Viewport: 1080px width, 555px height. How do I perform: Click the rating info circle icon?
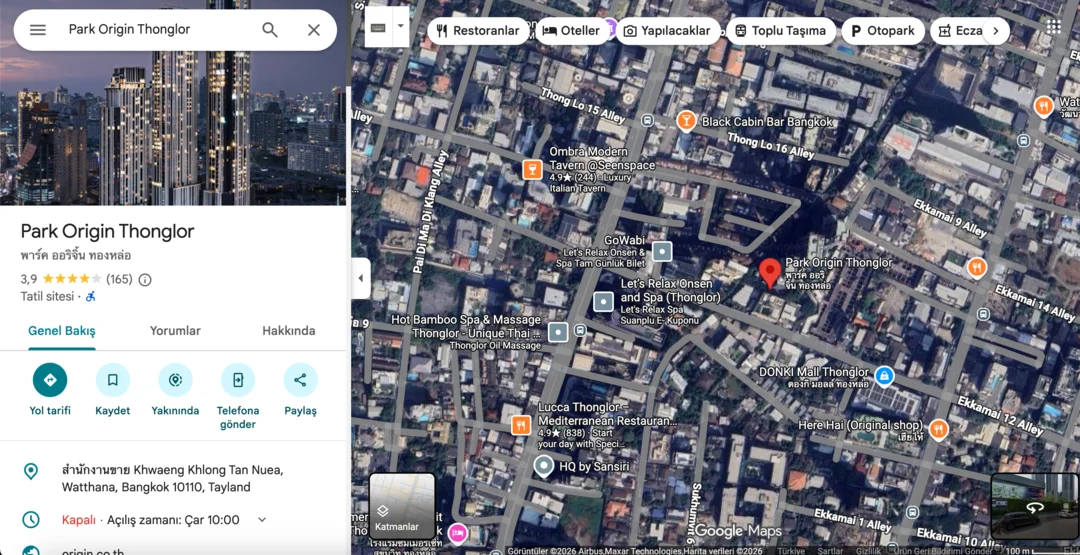145,280
